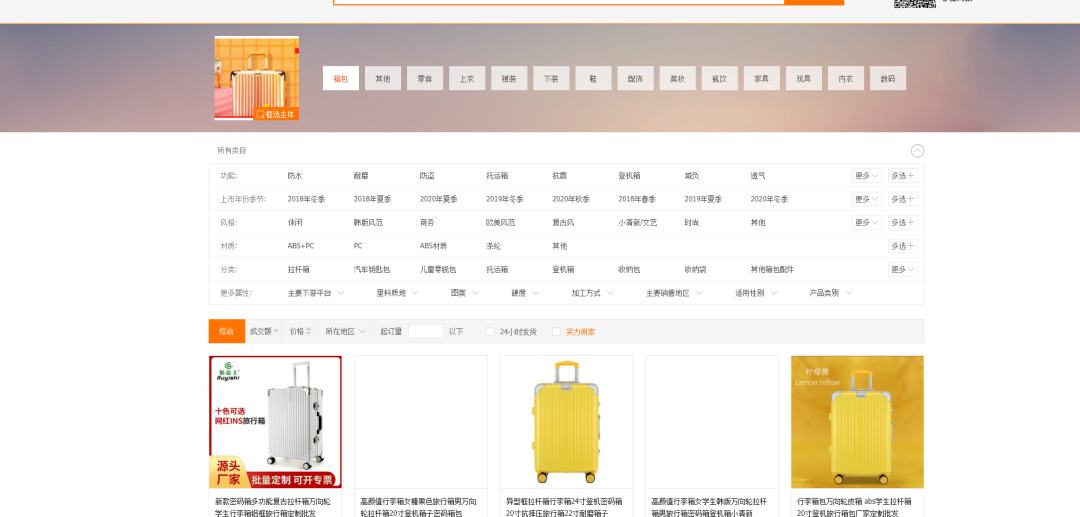Select the 箱包 category tab

(x=341, y=78)
